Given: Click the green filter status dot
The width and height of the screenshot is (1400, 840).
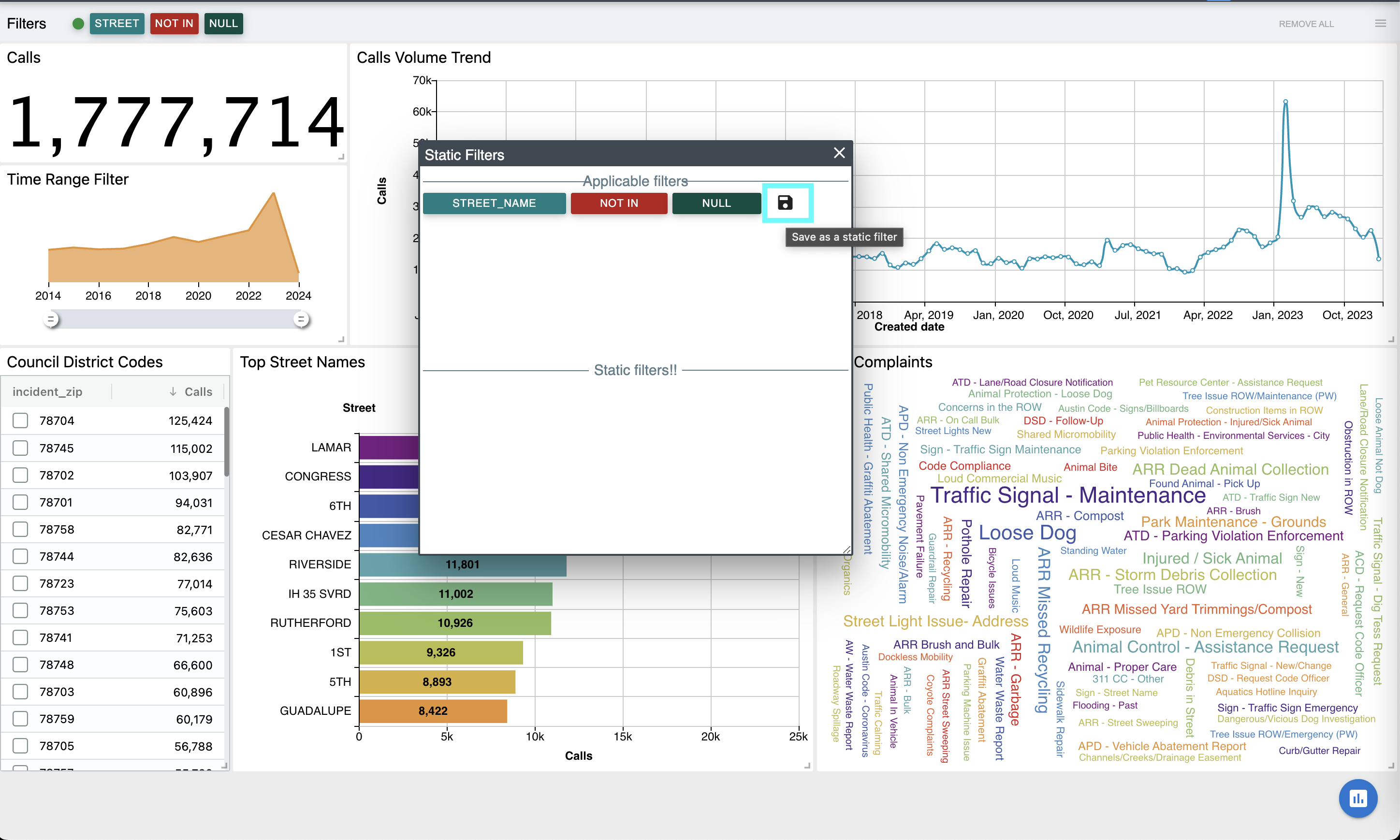Looking at the screenshot, I should (78, 24).
